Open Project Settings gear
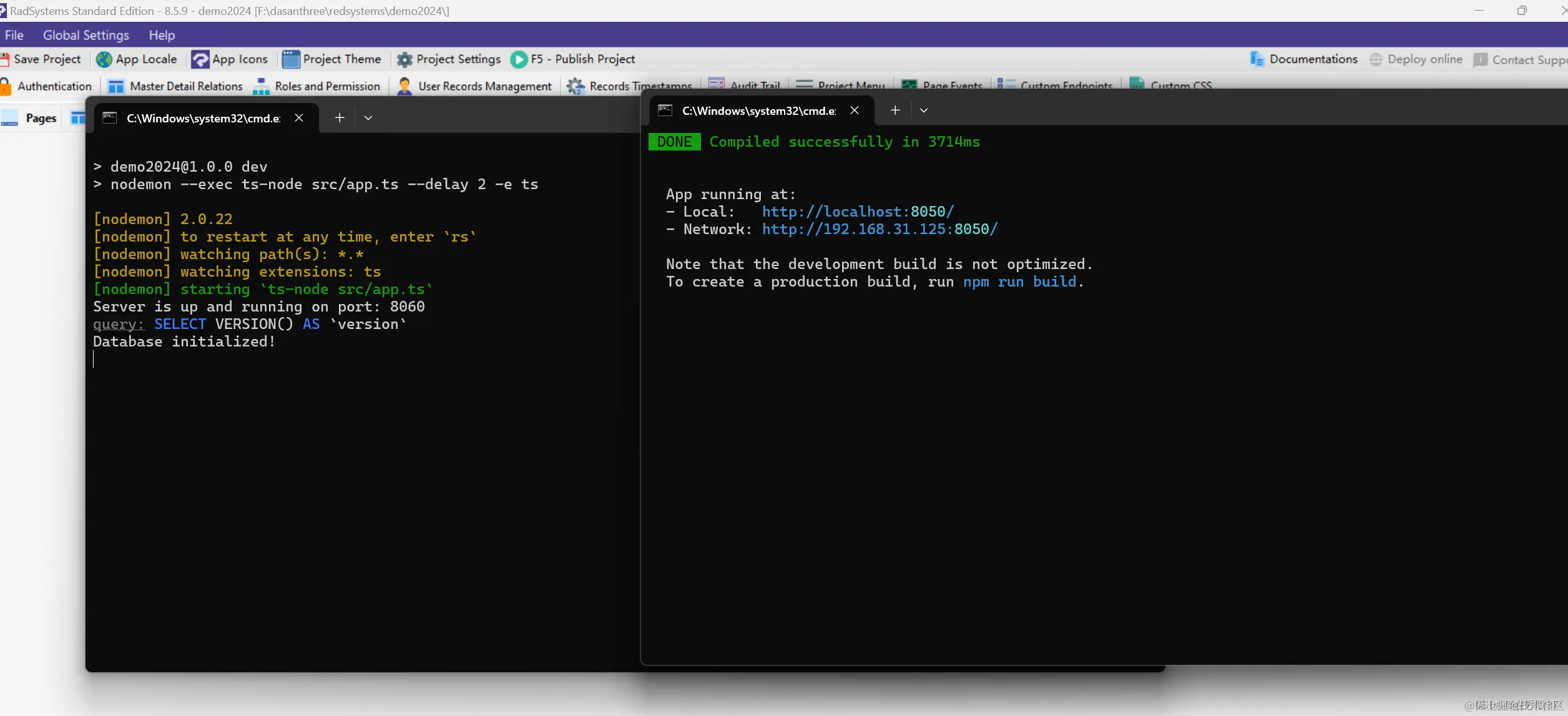The width and height of the screenshot is (1568, 716). click(x=404, y=59)
